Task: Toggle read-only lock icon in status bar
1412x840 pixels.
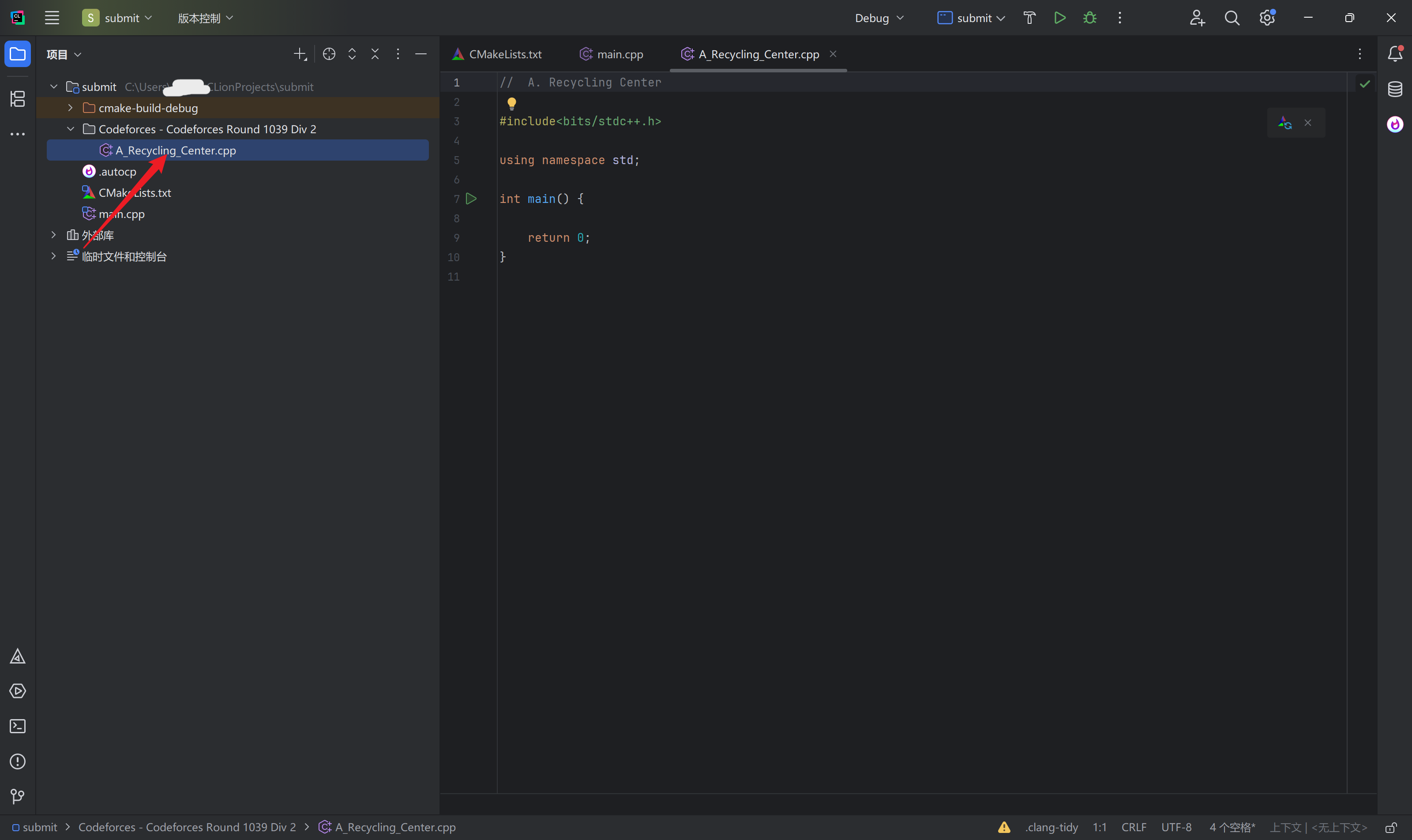Action: click(1391, 828)
